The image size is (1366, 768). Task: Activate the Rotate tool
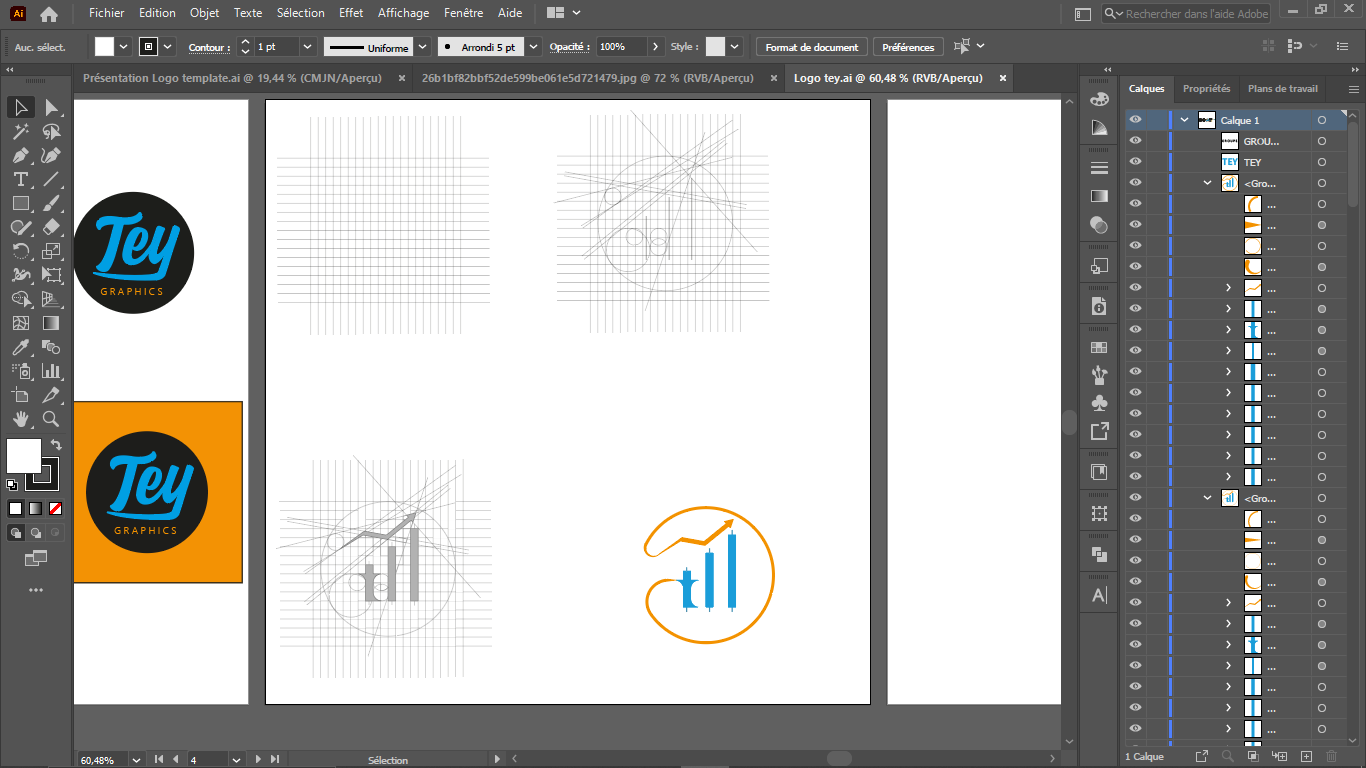tap(21, 252)
